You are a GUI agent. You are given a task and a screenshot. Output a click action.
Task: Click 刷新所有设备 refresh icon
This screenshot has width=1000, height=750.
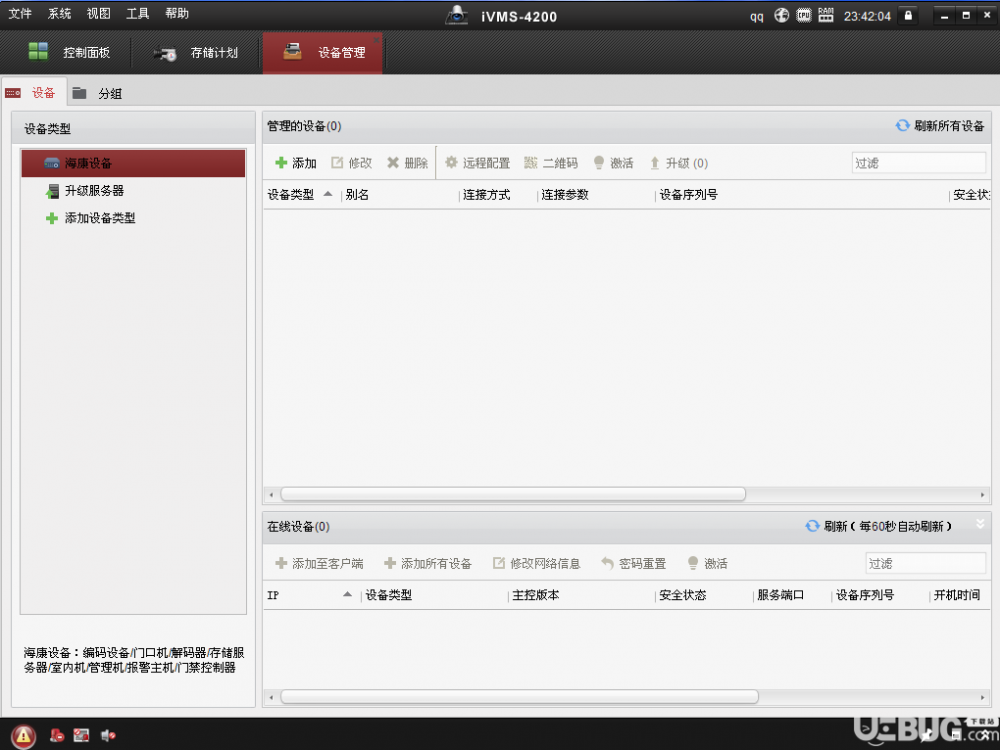point(903,126)
